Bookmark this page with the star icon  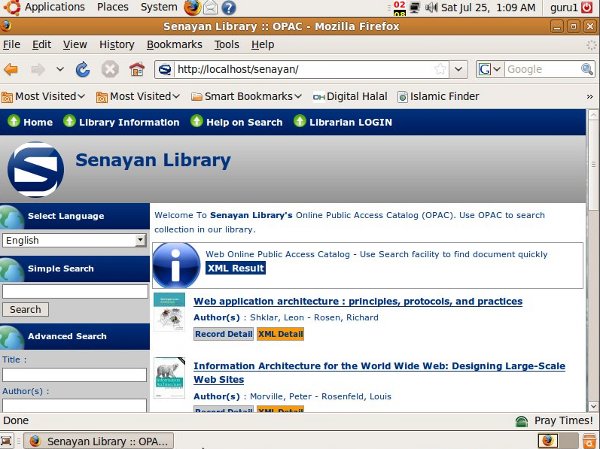[x=440, y=69]
